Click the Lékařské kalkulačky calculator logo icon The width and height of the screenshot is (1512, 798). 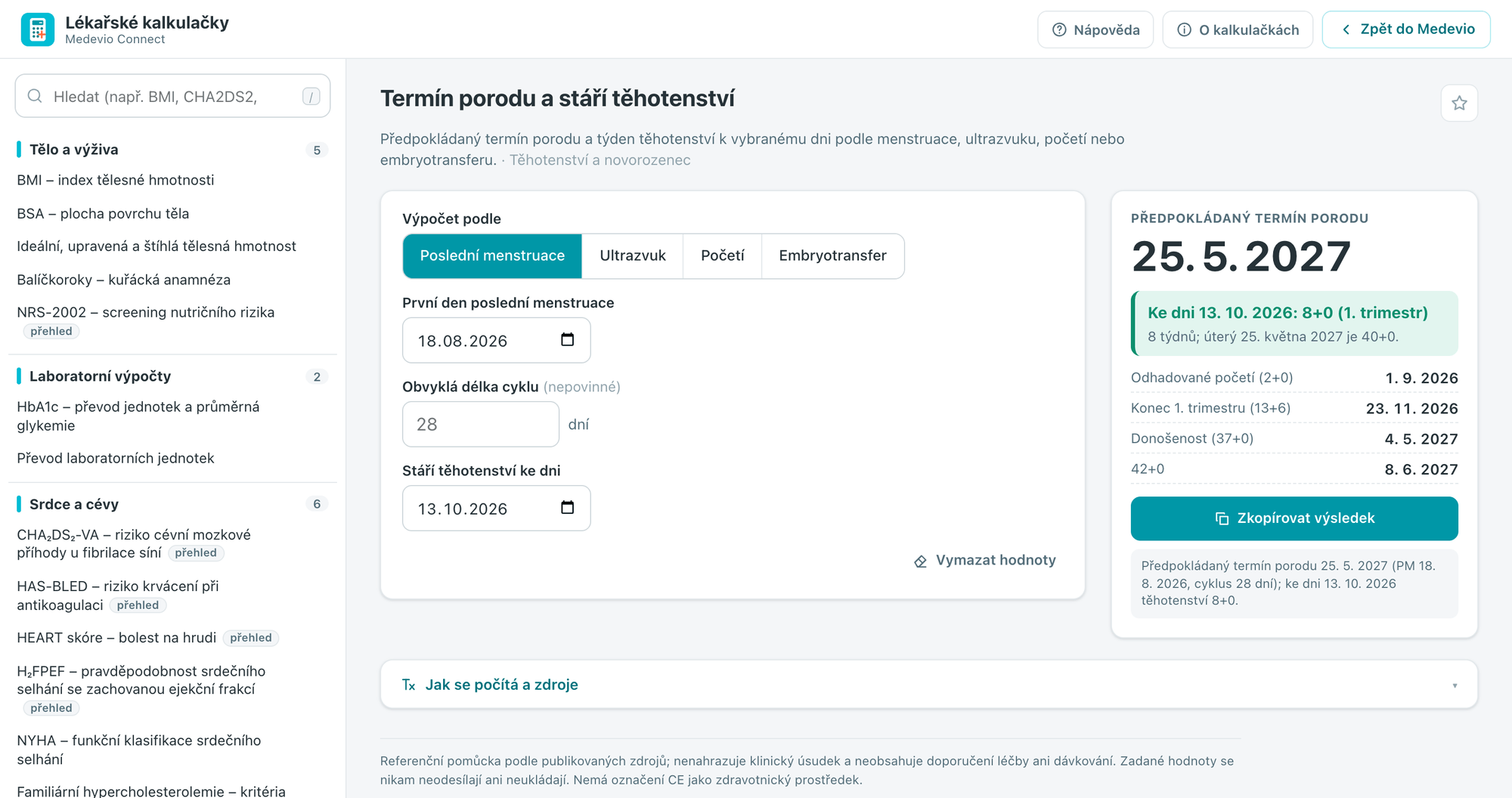38,29
